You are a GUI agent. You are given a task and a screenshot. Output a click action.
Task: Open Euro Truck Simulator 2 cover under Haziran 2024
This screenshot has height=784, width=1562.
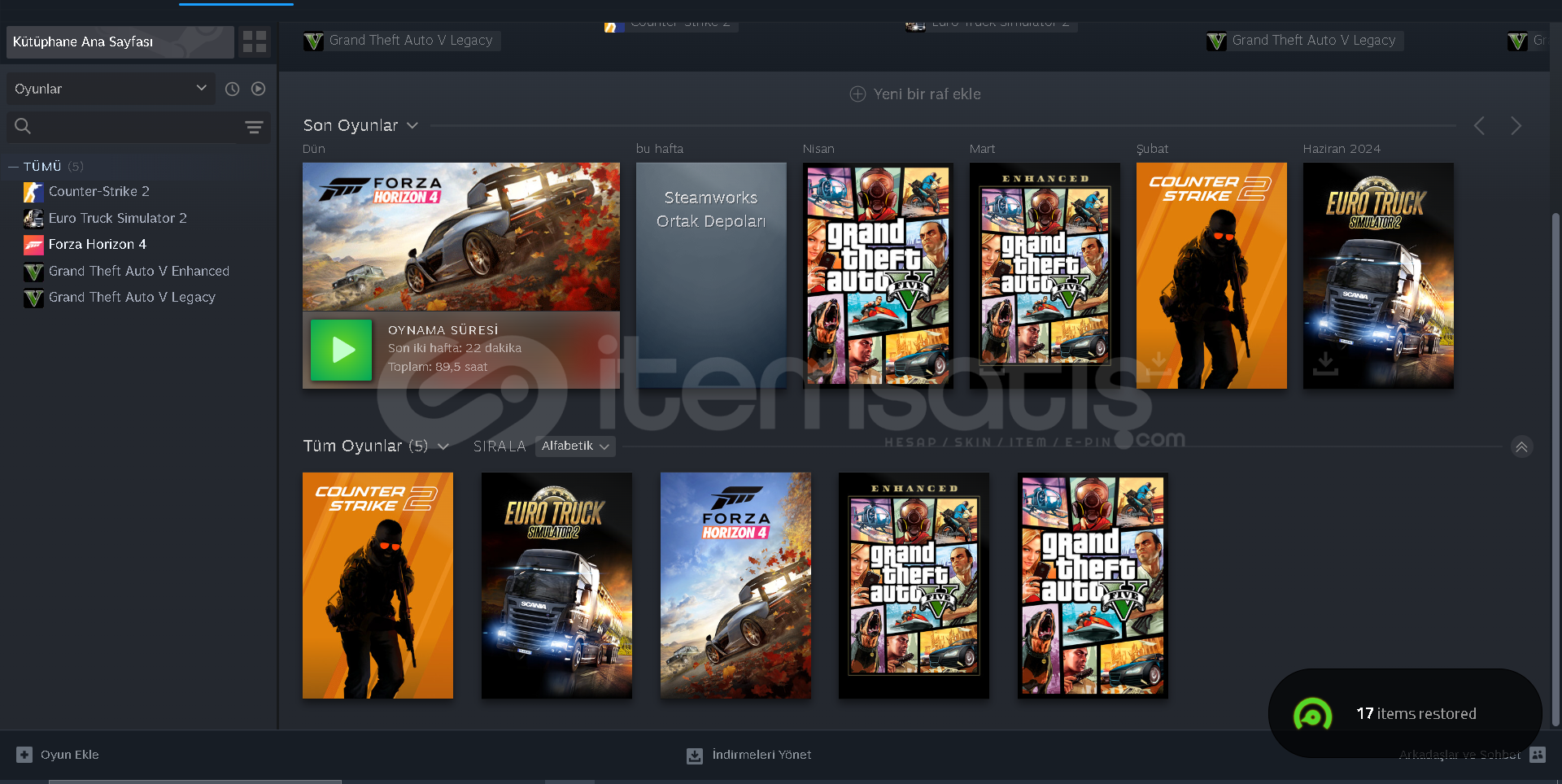coord(1378,276)
